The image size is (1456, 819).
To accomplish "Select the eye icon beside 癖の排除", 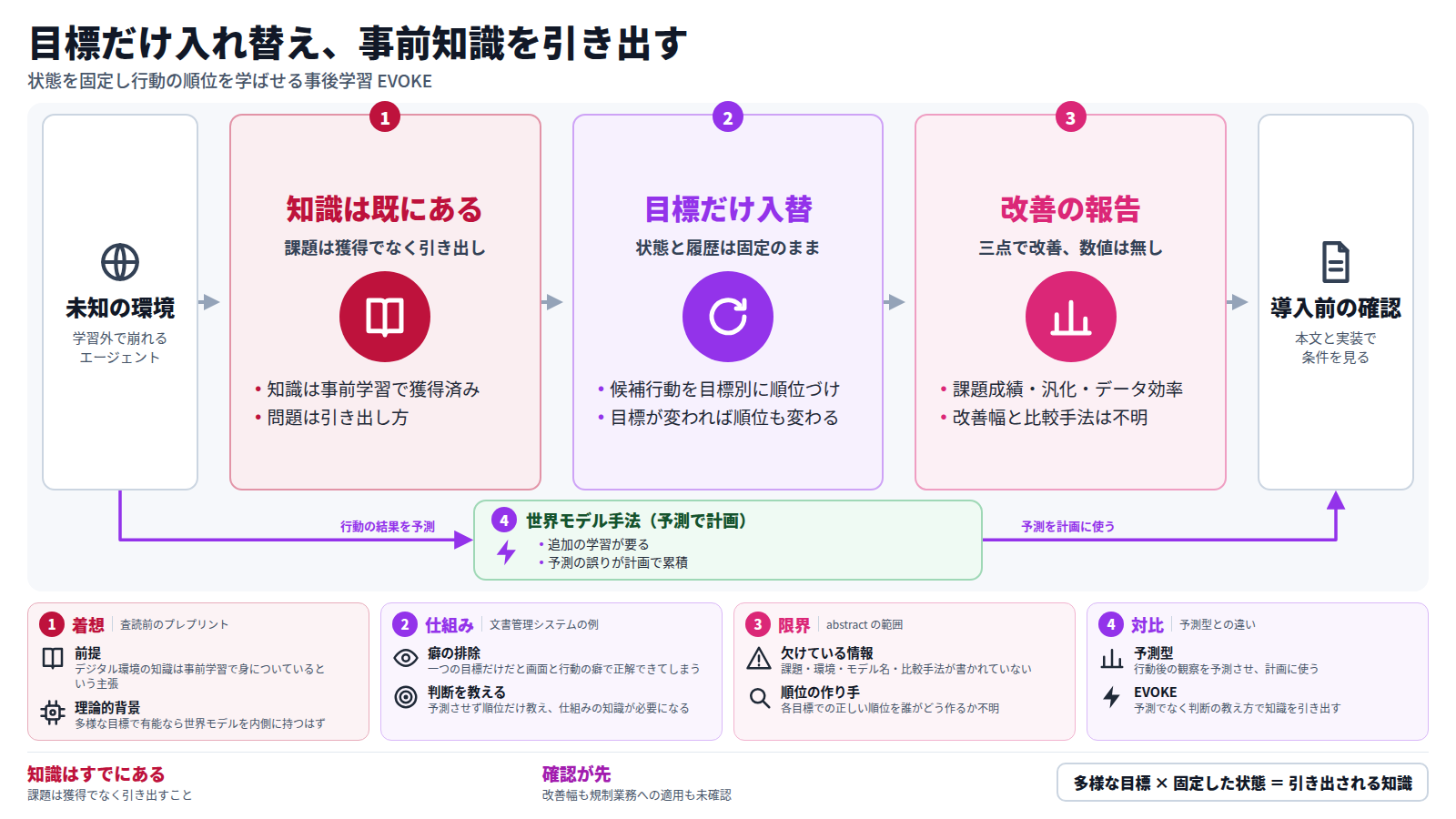I will point(406,658).
